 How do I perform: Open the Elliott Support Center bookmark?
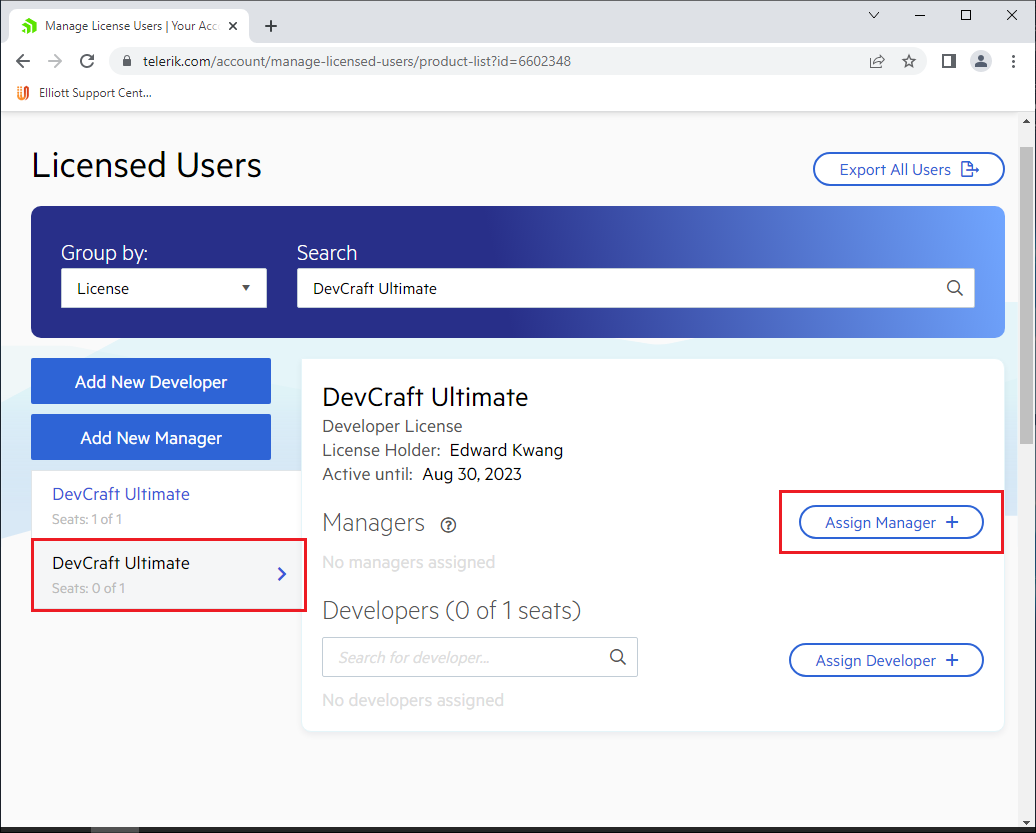tap(84, 93)
